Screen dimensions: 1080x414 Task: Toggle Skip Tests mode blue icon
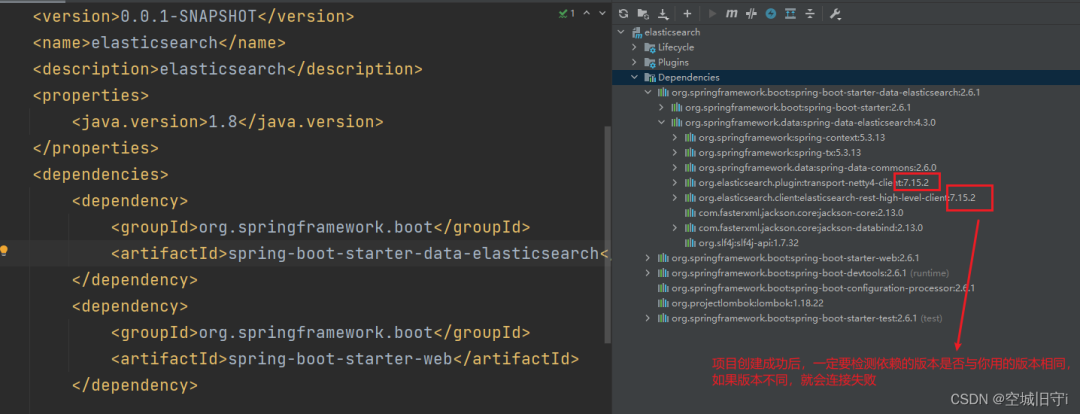coord(771,14)
